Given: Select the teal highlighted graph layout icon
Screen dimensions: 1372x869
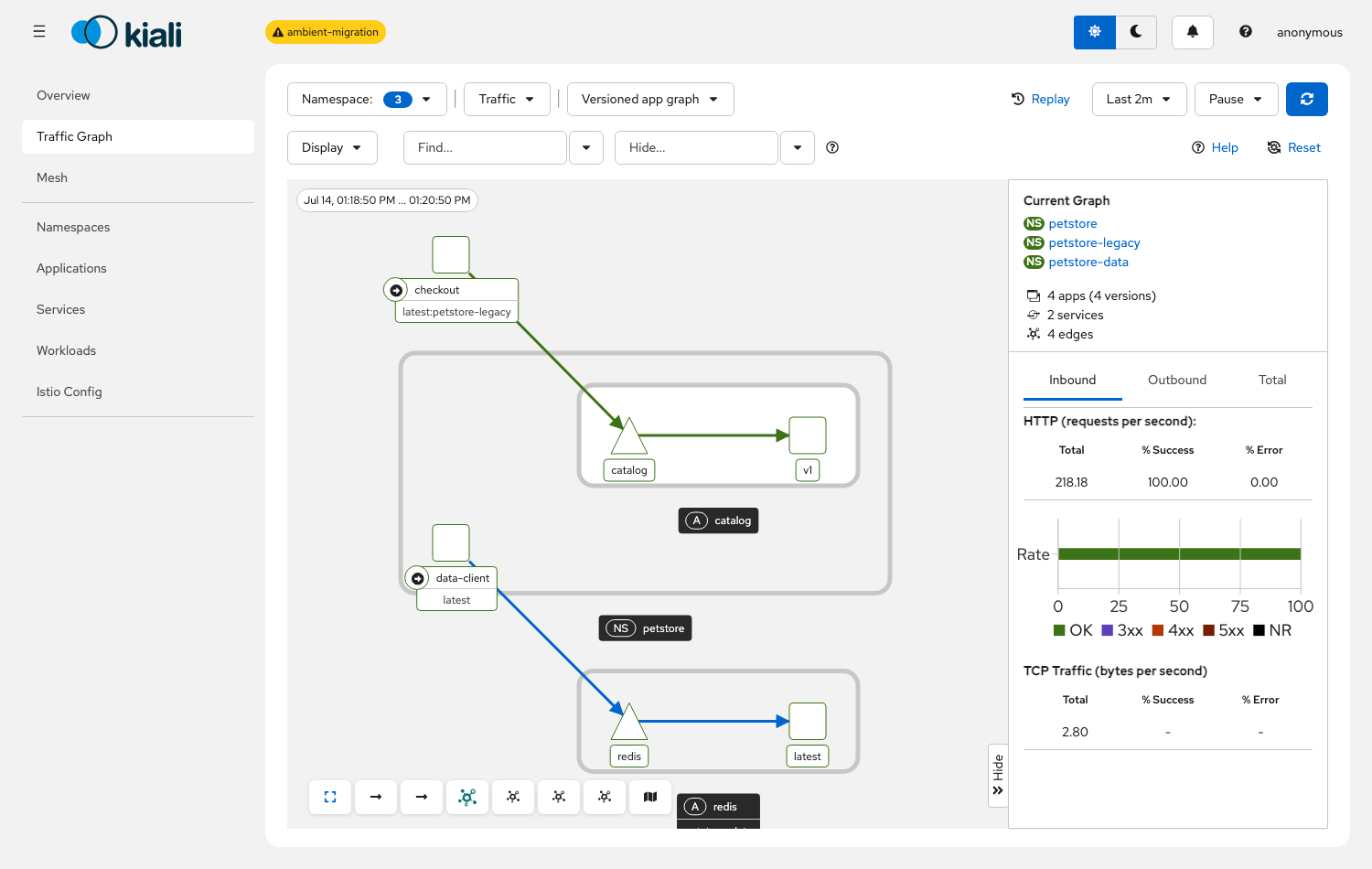Looking at the screenshot, I should click(x=467, y=797).
